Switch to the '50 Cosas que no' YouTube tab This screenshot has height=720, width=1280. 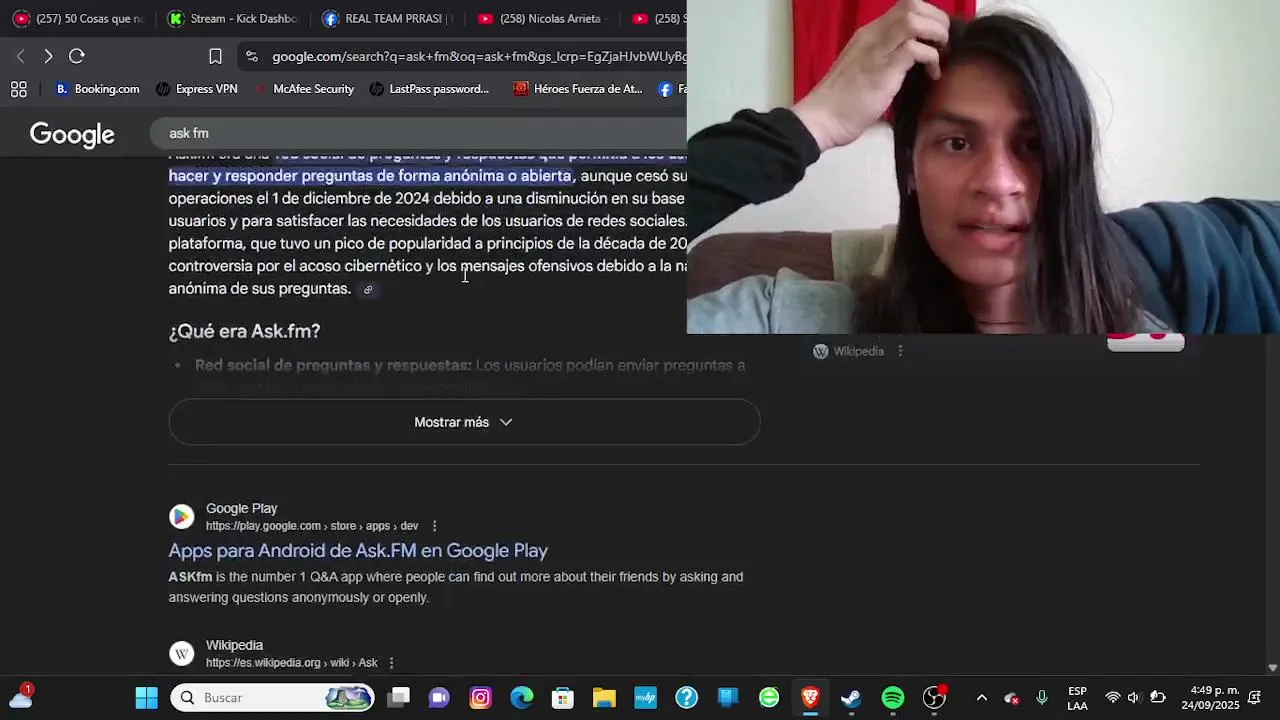(79, 18)
